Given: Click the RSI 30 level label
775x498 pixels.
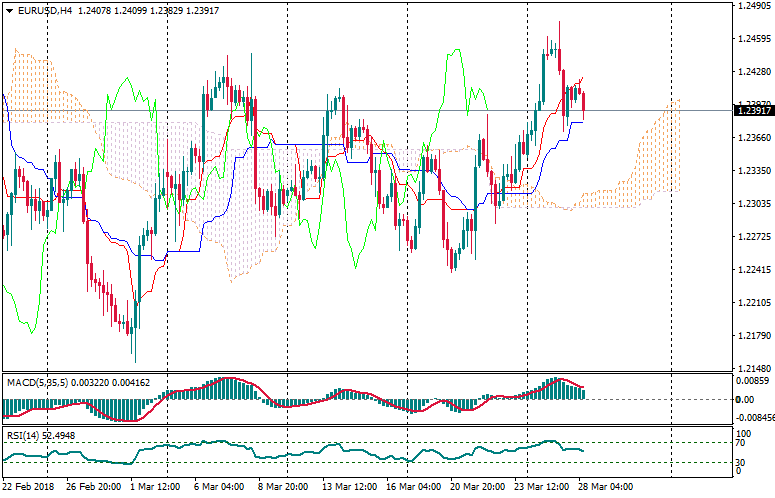Looking at the screenshot, I should click(x=741, y=462).
